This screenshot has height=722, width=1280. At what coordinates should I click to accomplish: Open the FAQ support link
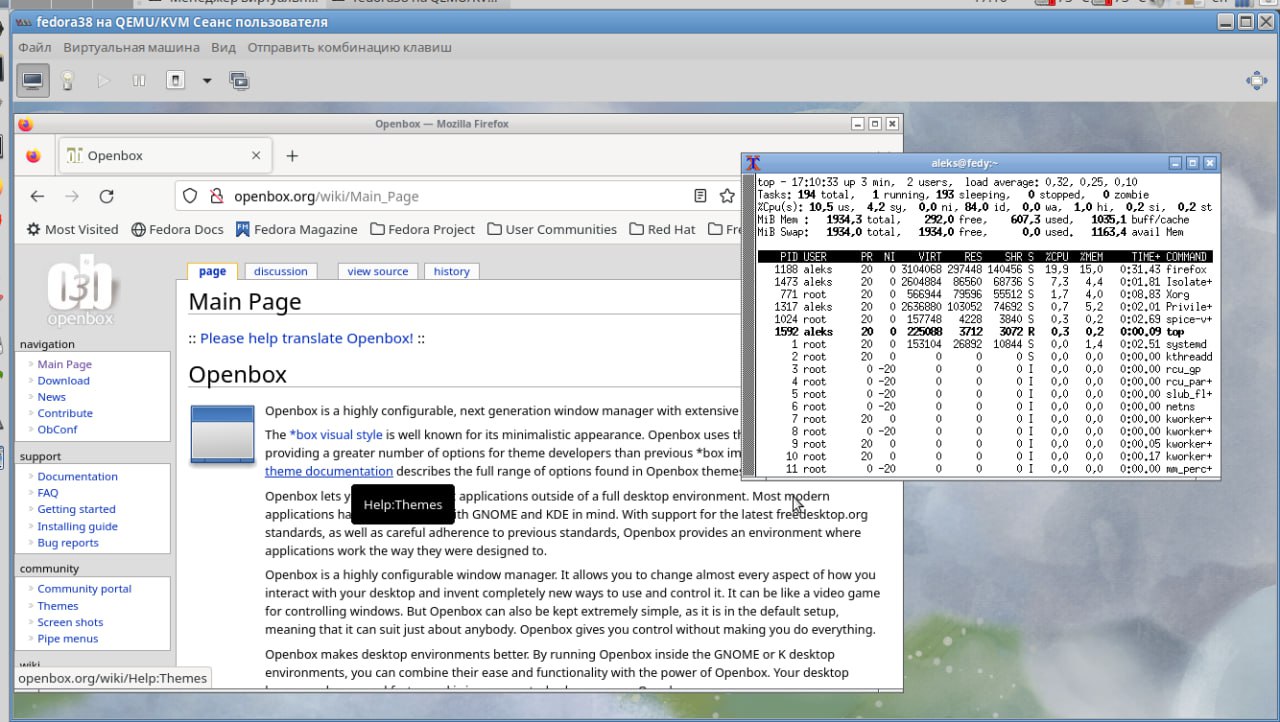coord(48,492)
